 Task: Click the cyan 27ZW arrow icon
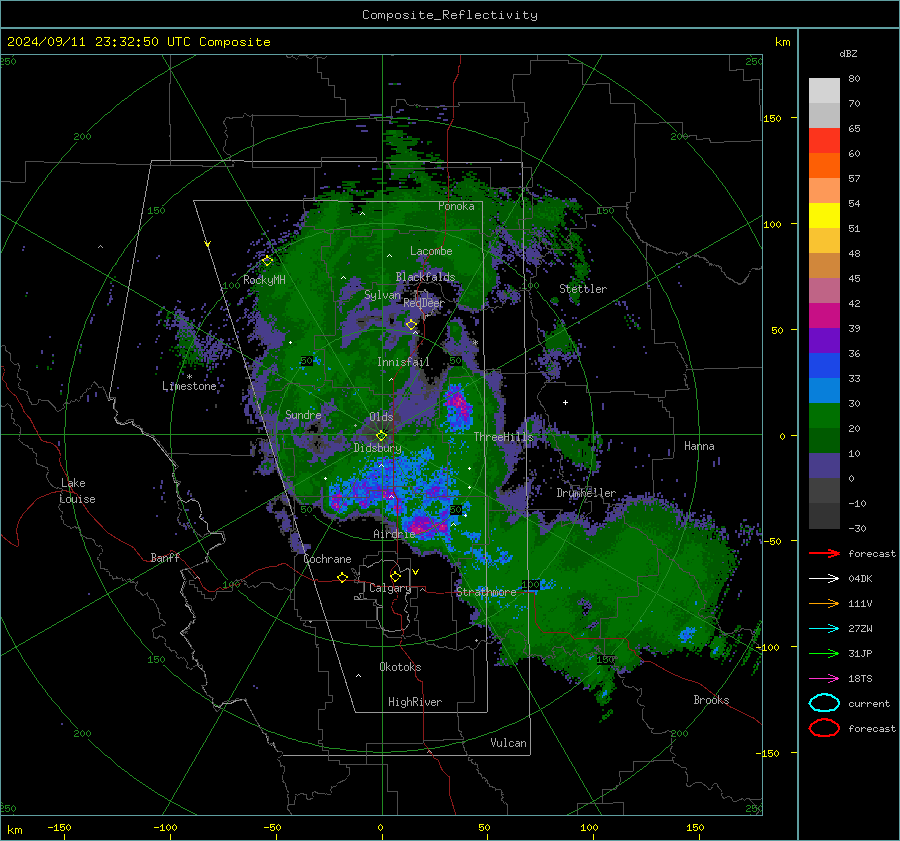(x=824, y=629)
